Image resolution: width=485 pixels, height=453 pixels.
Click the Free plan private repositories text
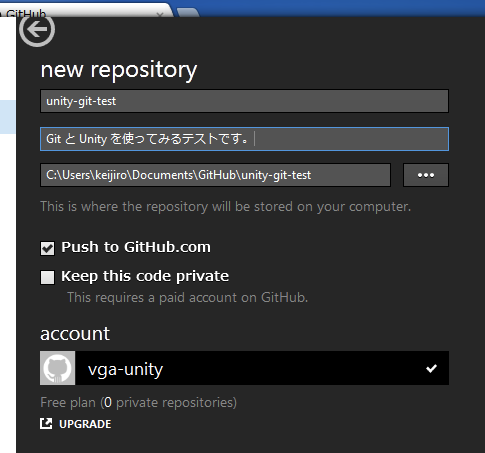point(138,403)
